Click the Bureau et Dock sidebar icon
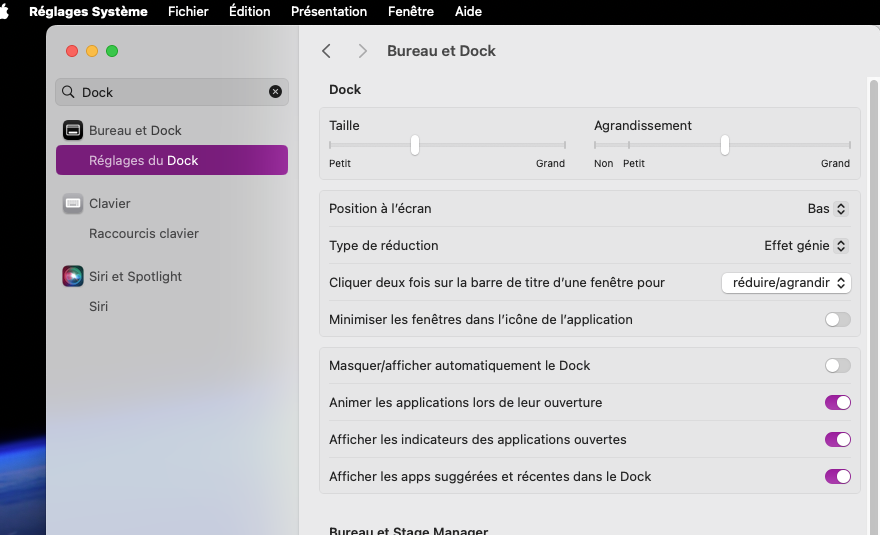The width and height of the screenshot is (880, 535). pos(73,130)
